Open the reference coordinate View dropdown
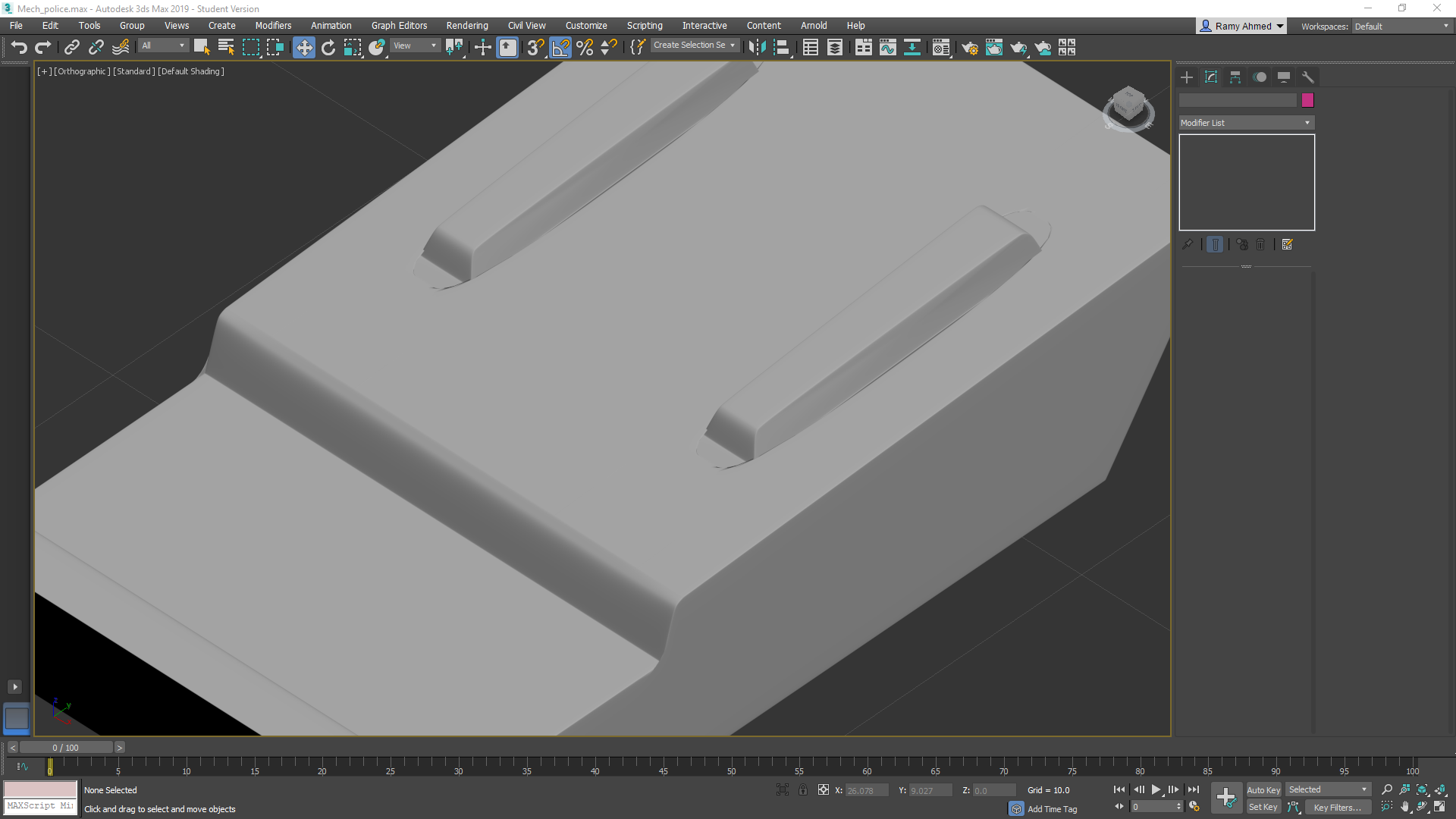Viewport: 1456px width, 819px height. [415, 45]
